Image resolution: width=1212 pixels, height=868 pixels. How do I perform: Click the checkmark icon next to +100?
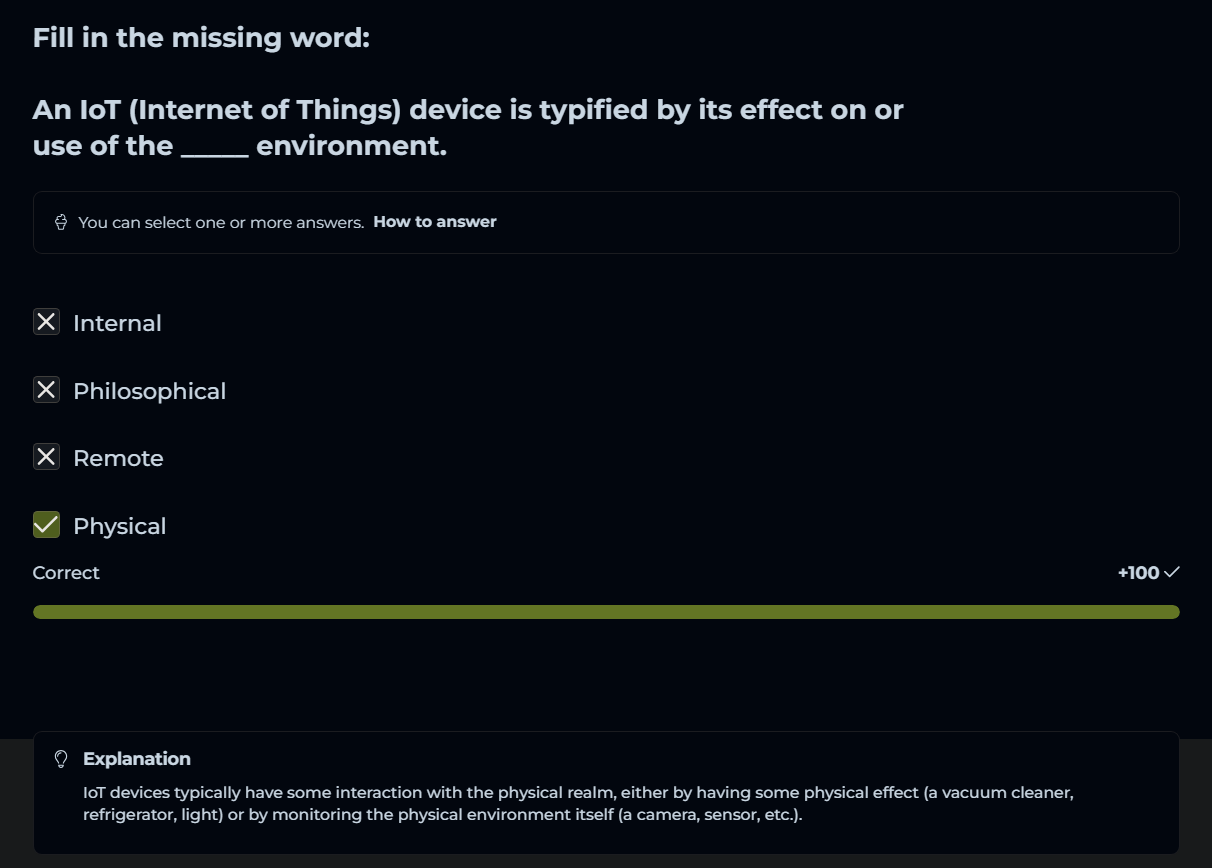[1172, 572]
